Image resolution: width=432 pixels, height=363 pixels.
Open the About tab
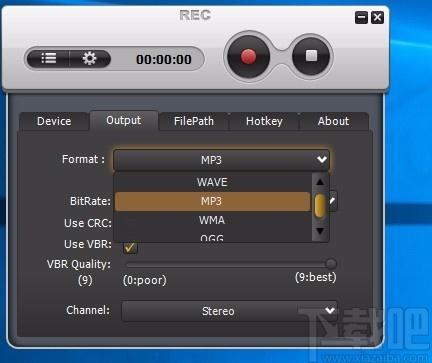[334, 121]
